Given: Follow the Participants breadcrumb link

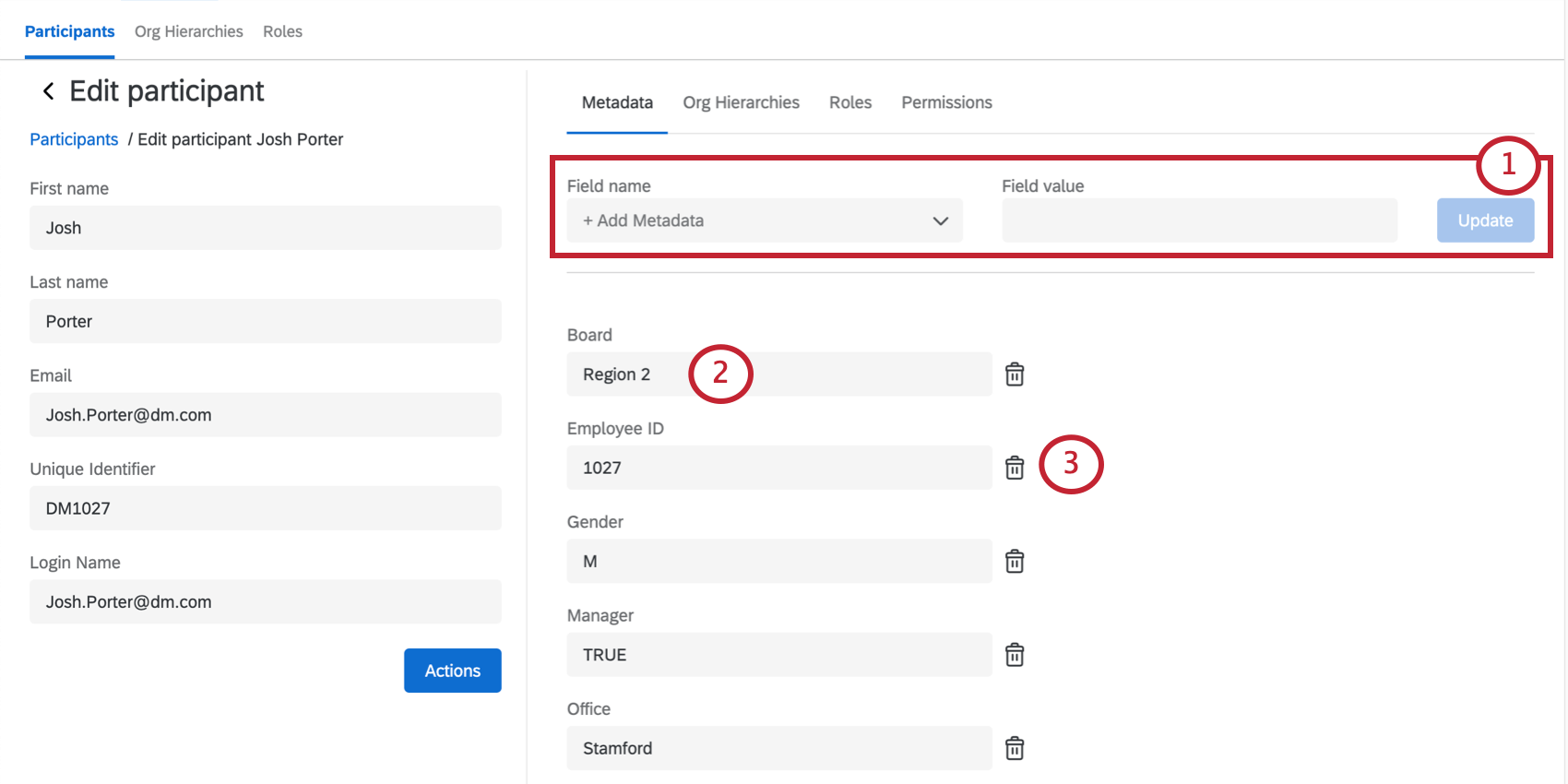Looking at the screenshot, I should 74,139.
